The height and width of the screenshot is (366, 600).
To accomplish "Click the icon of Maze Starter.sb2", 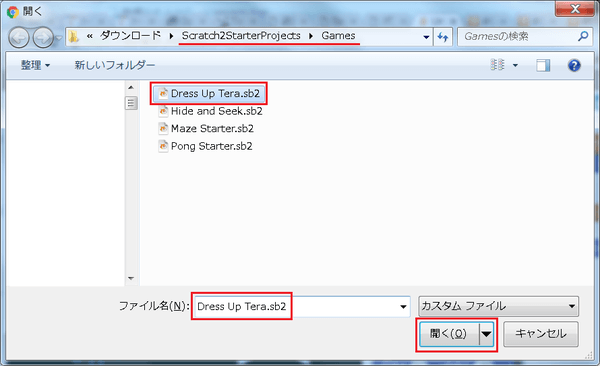I will pyautogui.click(x=163, y=128).
